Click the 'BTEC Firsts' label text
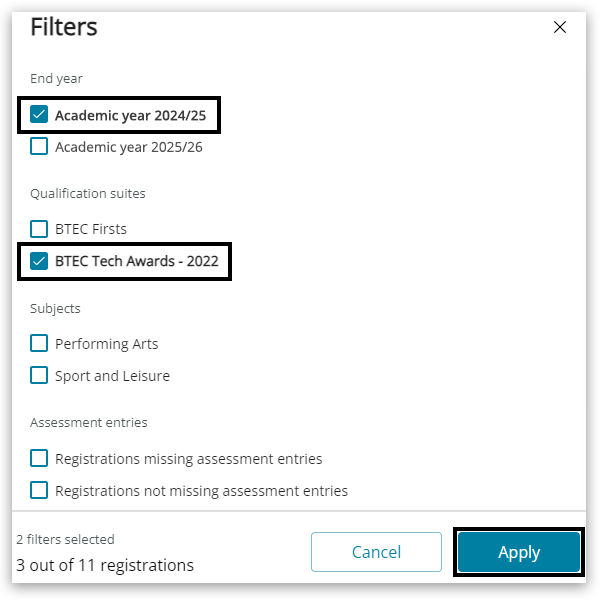This screenshot has width=604, height=601. tap(91, 229)
